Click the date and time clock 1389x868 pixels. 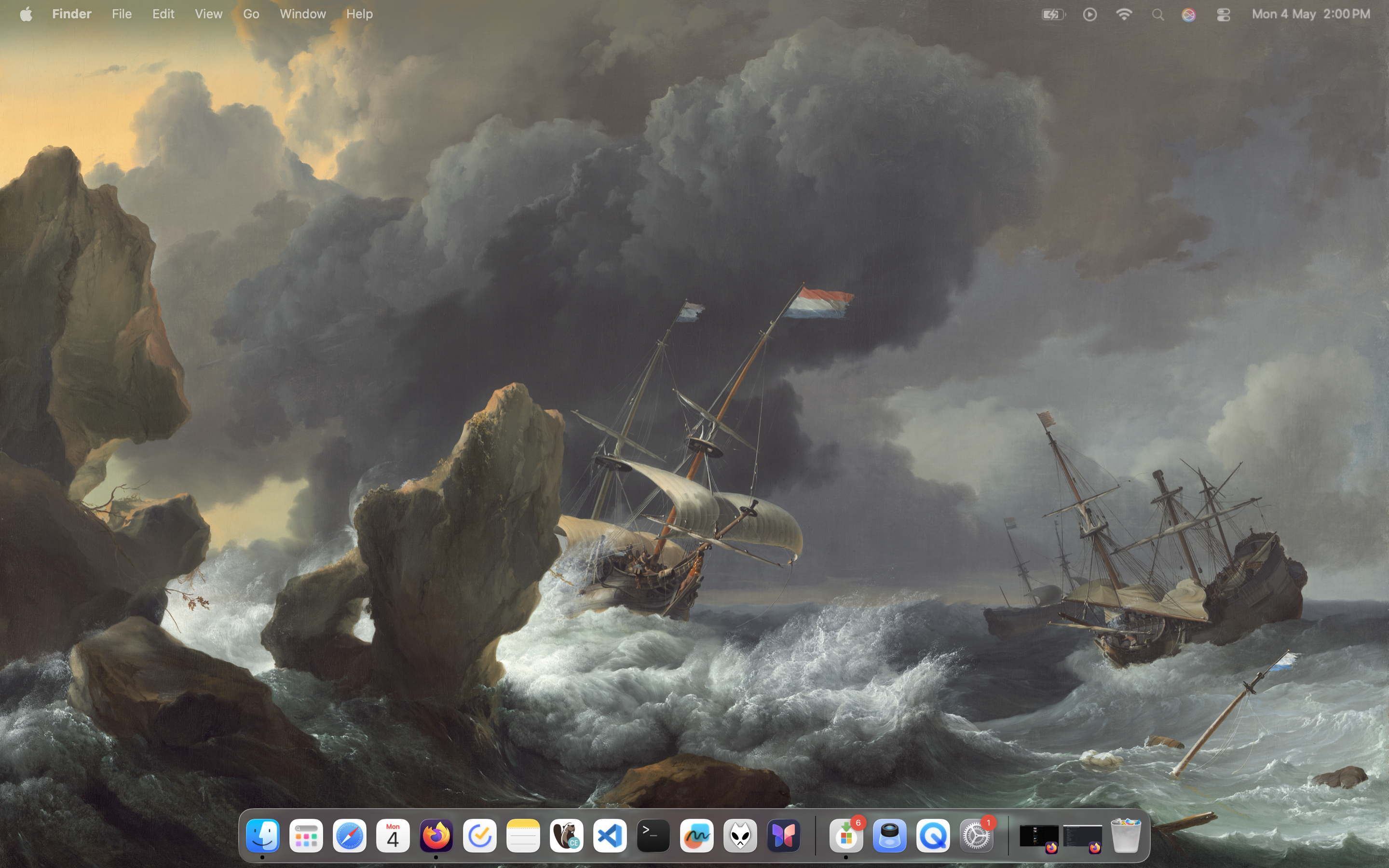pos(1311,14)
